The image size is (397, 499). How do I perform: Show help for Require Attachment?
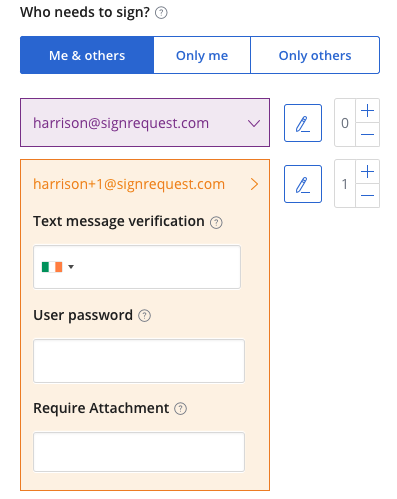180,408
